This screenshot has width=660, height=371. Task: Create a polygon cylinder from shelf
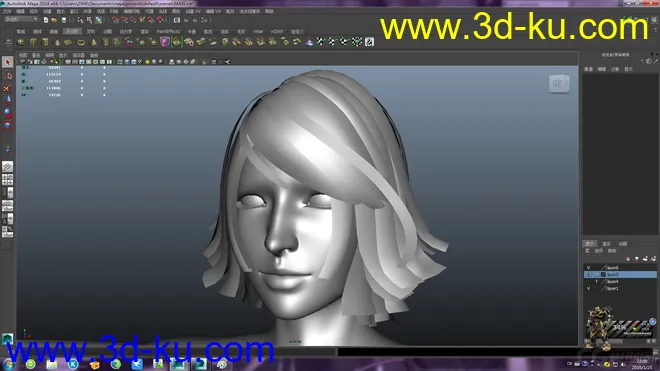click(45, 42)
